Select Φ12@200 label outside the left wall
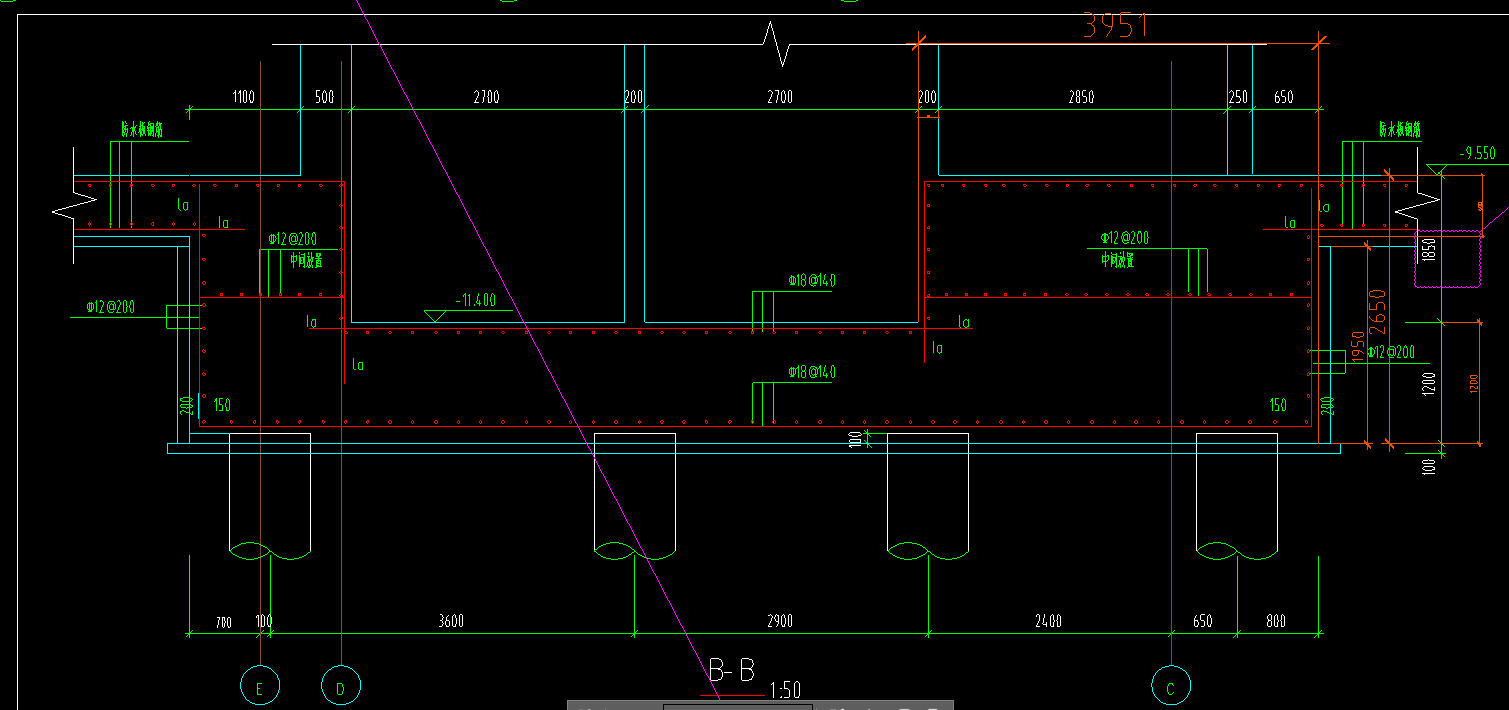 tap(110, 306)
